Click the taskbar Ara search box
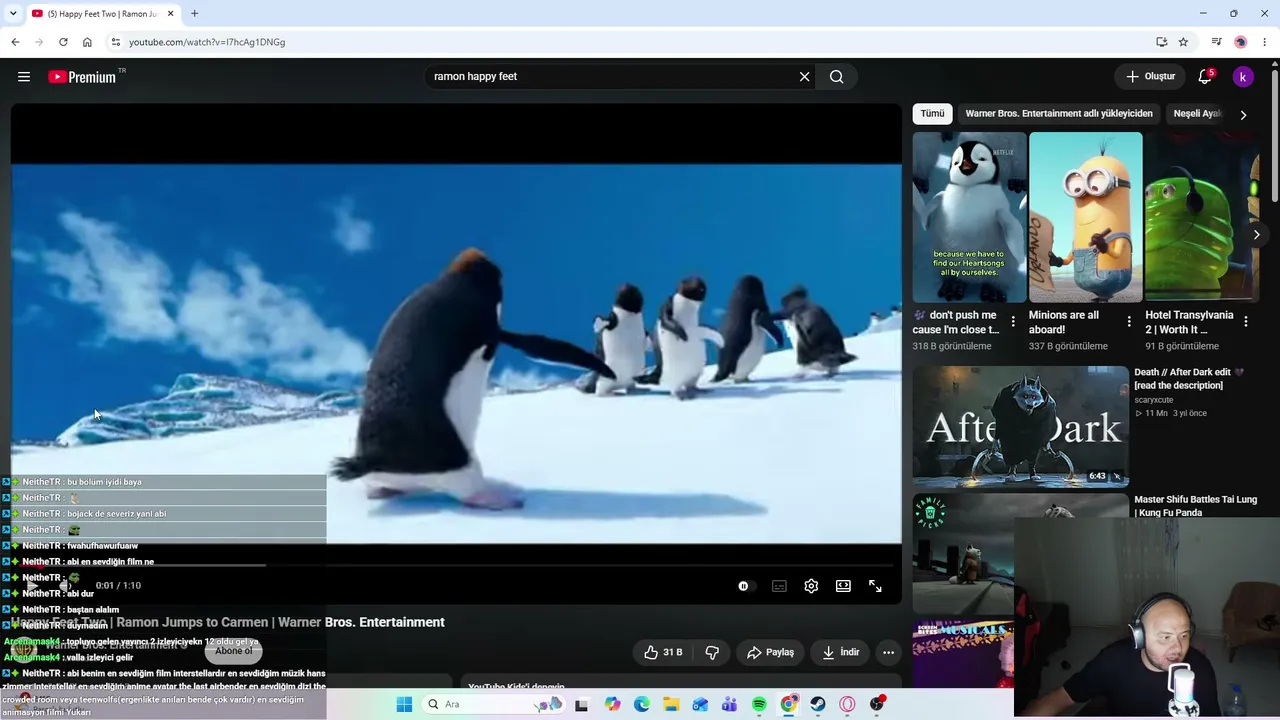 tap(492, 704)
